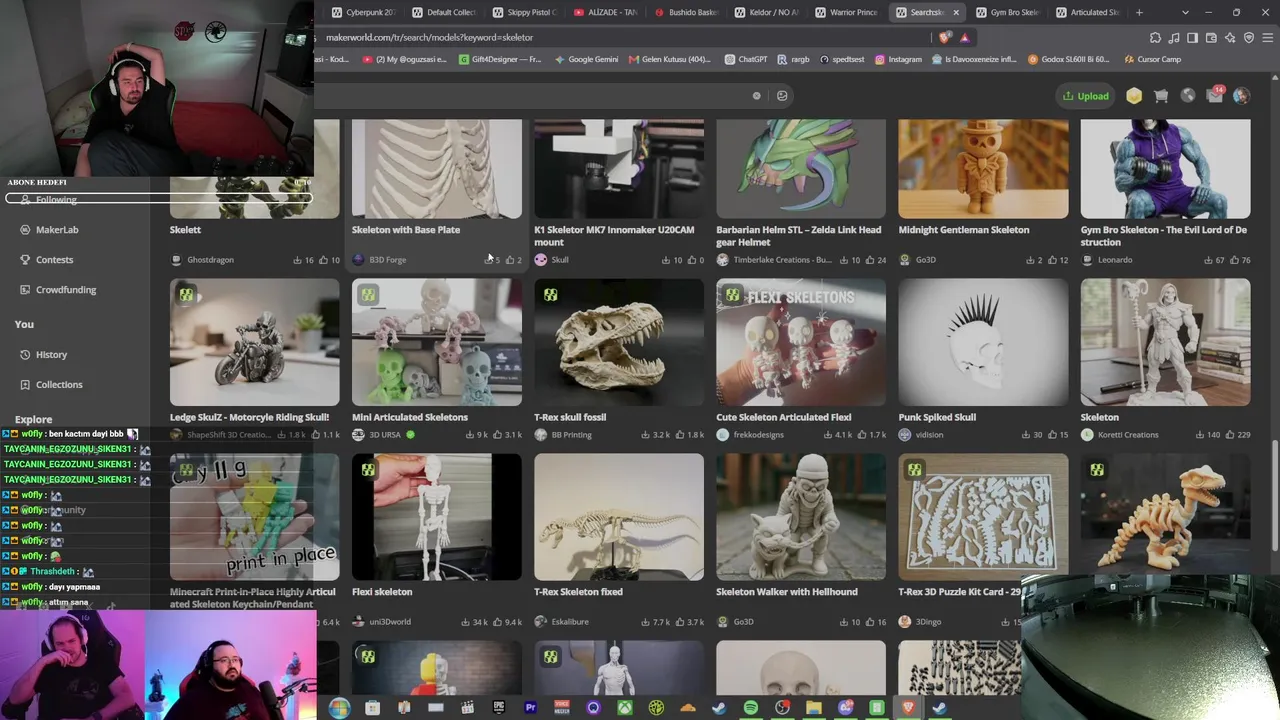Like the Skeleton with Base Plate model

coord(513,260)
